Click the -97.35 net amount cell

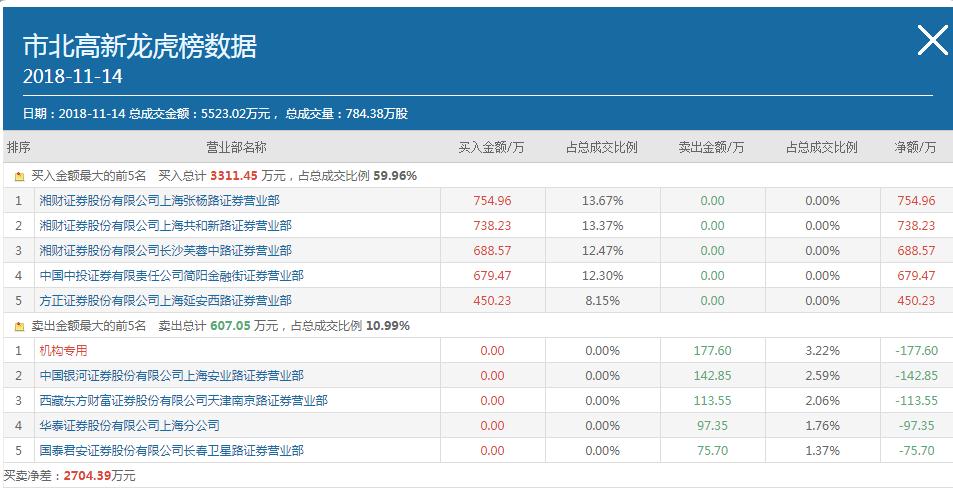tap(917, 425)
